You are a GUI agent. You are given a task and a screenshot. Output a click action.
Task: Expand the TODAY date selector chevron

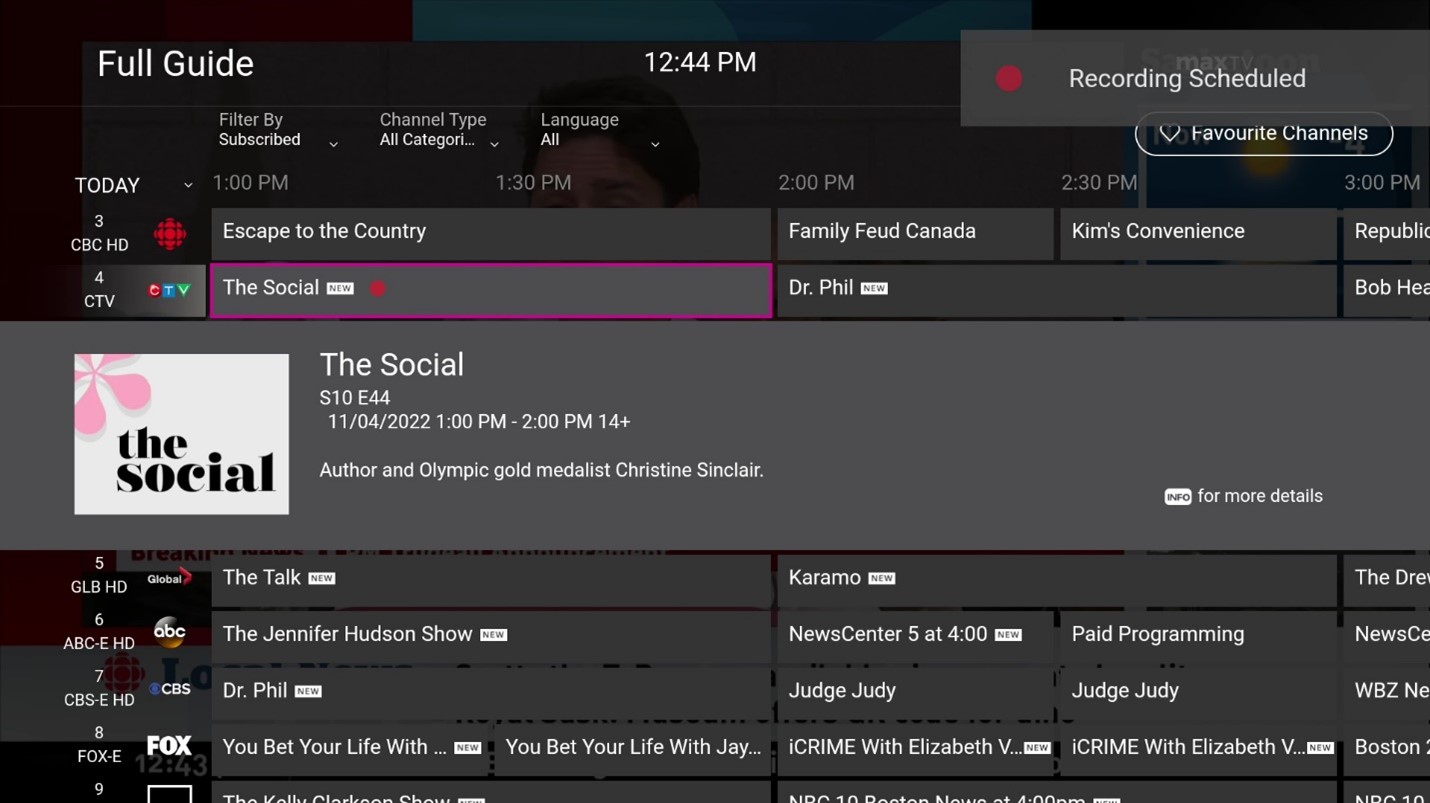point(187,185)
